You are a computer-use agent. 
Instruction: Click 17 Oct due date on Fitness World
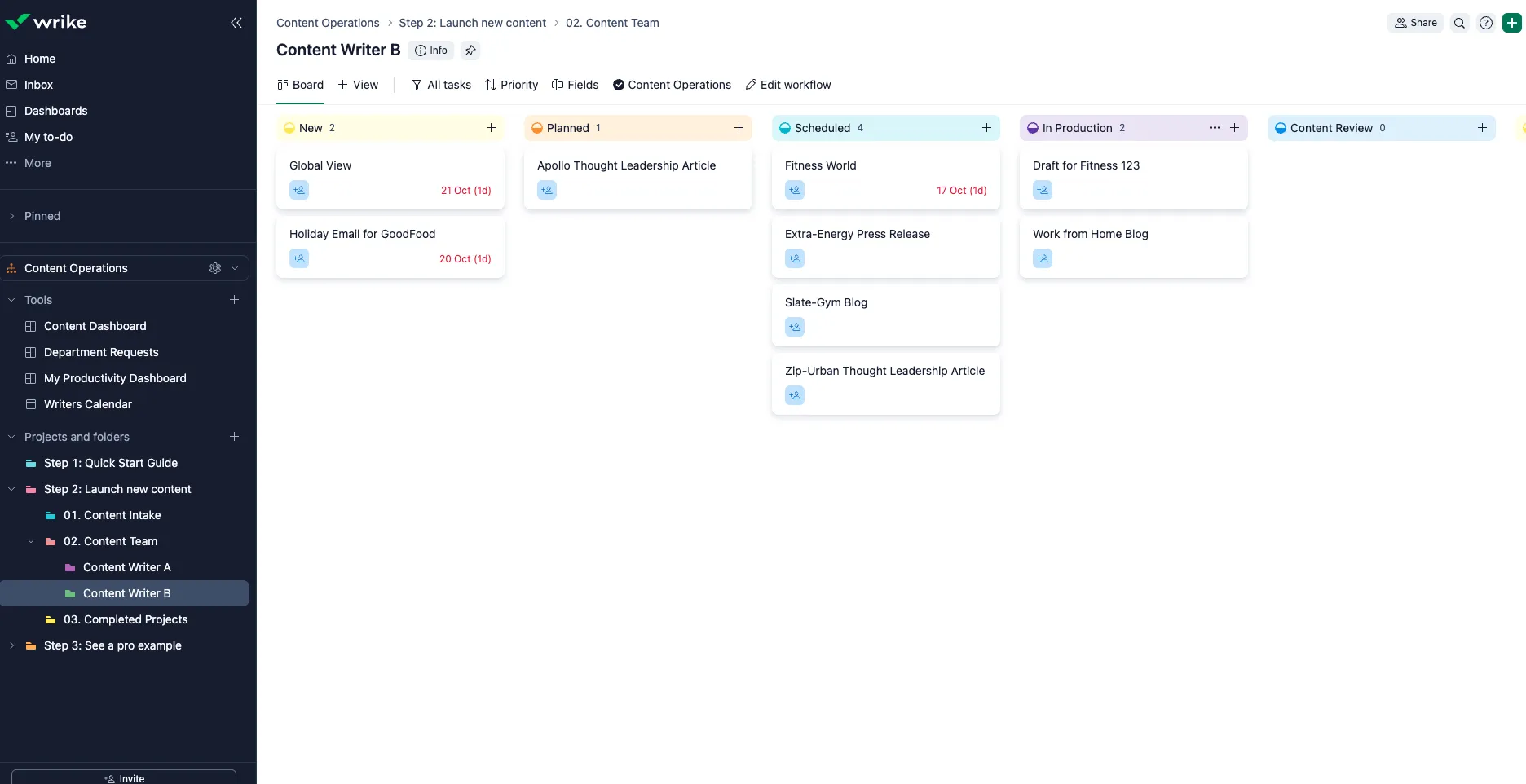coord(962,190)
